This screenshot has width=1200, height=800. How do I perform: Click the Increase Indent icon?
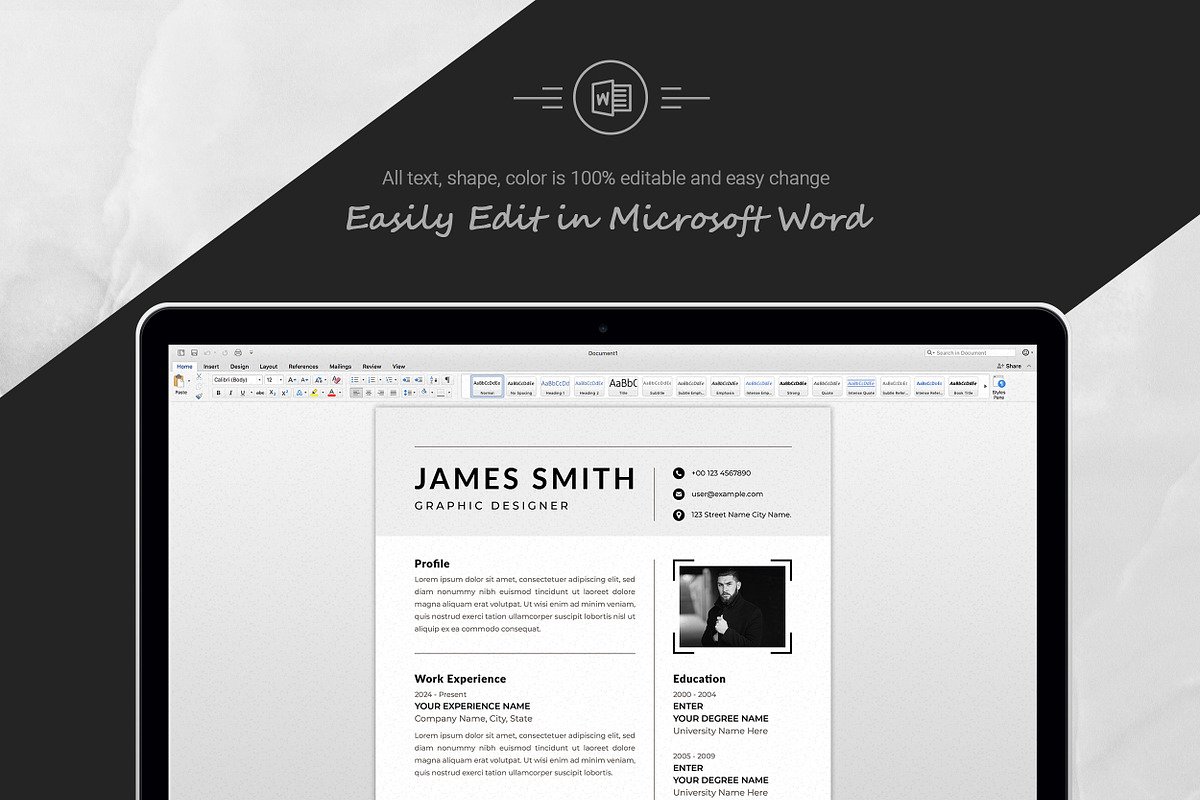click(x=419, y=380)
